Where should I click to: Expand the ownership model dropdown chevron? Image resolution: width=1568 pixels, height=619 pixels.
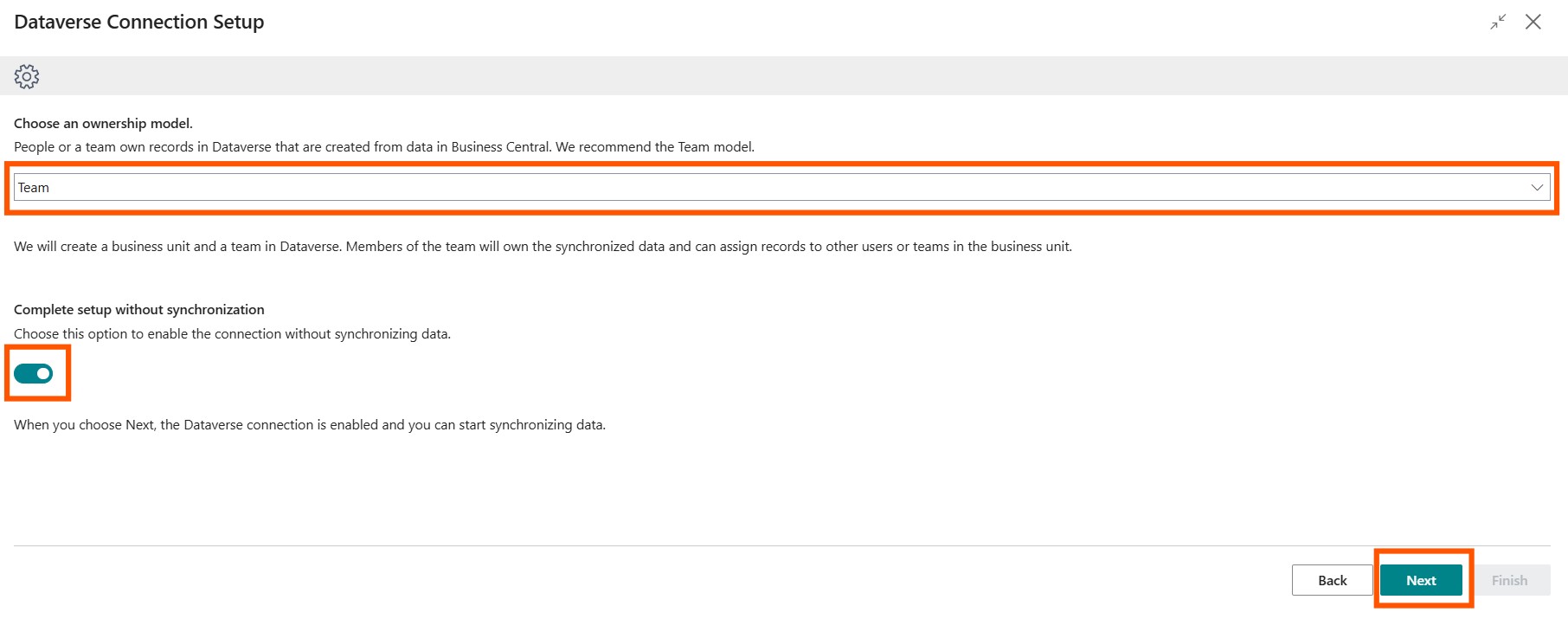pyautogui.click(x=1537, y=187)
